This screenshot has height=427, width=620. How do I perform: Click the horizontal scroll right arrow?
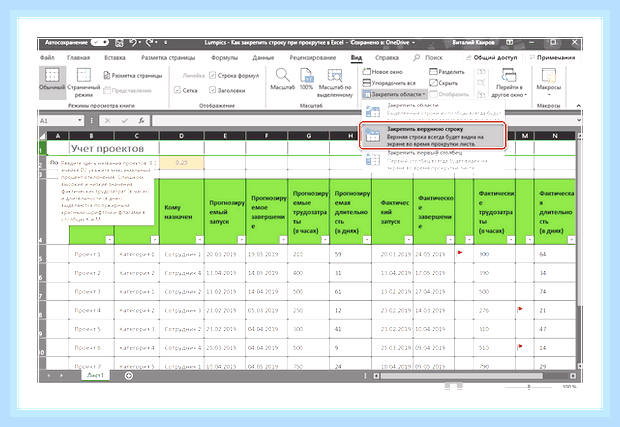573,376
